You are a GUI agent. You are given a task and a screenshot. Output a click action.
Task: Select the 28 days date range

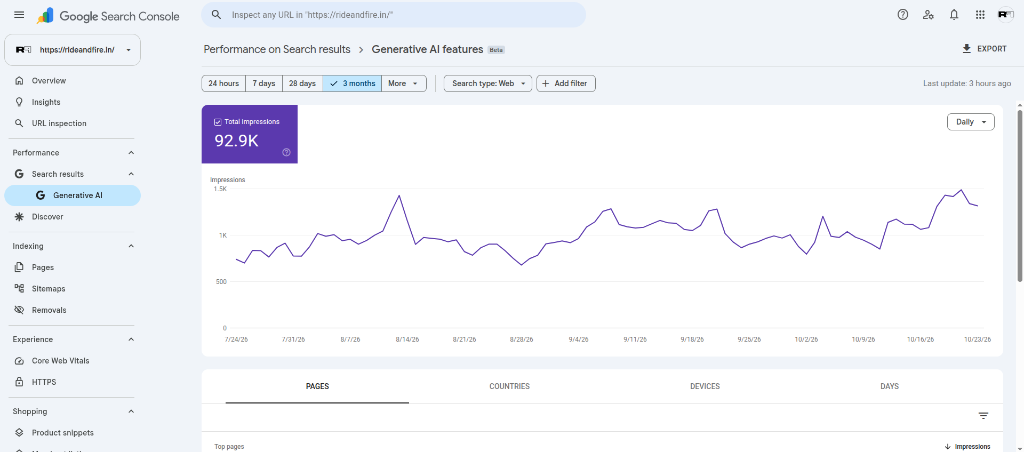[302, 84]
